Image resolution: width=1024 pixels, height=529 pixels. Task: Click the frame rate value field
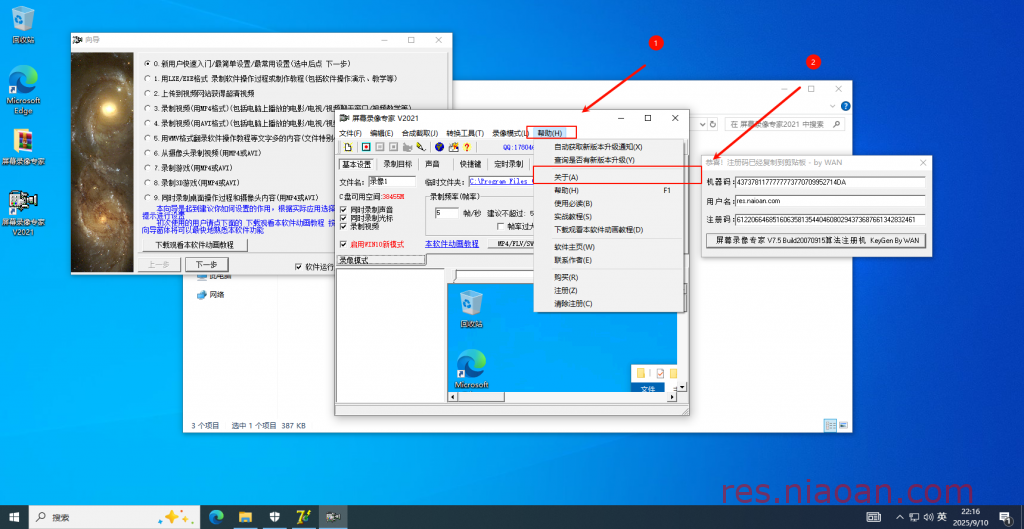click(x=447, y=213)
